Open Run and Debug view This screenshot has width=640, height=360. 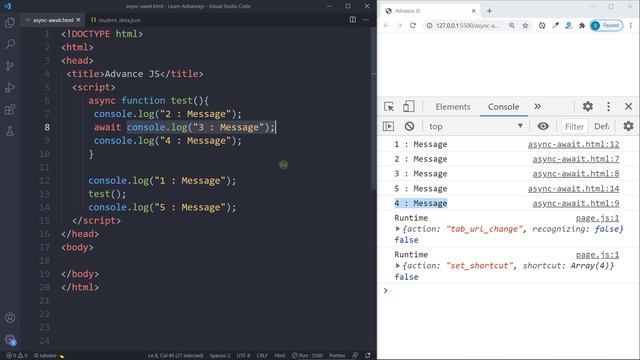[x=10, y=88]
